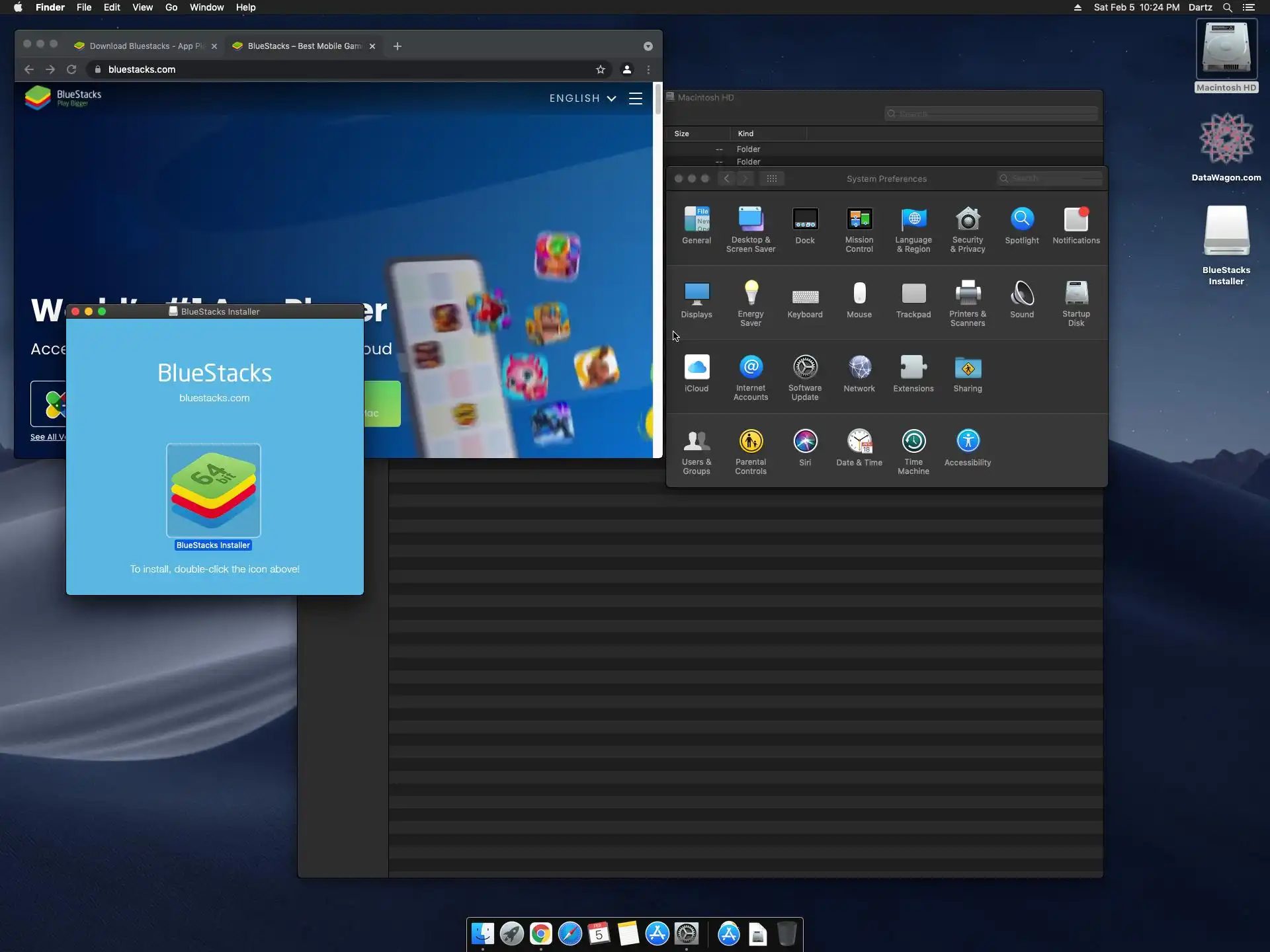This screenshot has height=952, width=1270.
Task: Expand the ENGLISH language dropdown
Action: pyautogui.click(x=582, y=99)
